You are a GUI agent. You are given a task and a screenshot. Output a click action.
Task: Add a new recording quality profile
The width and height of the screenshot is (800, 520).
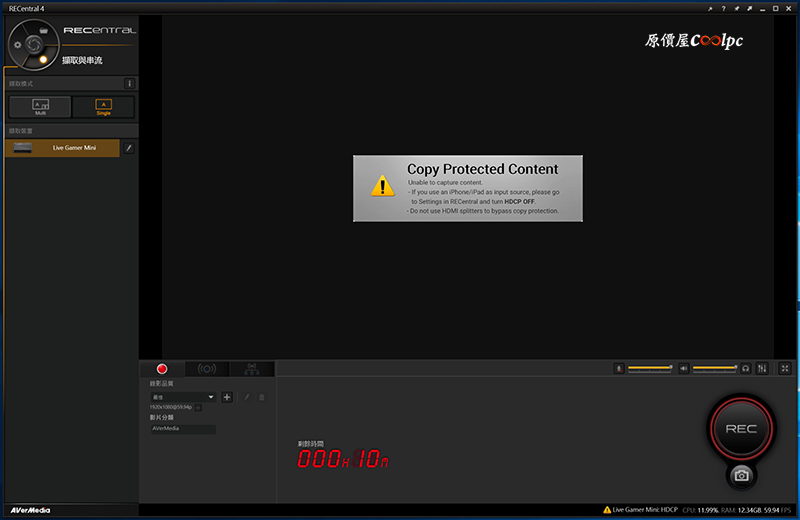point(227,397)
